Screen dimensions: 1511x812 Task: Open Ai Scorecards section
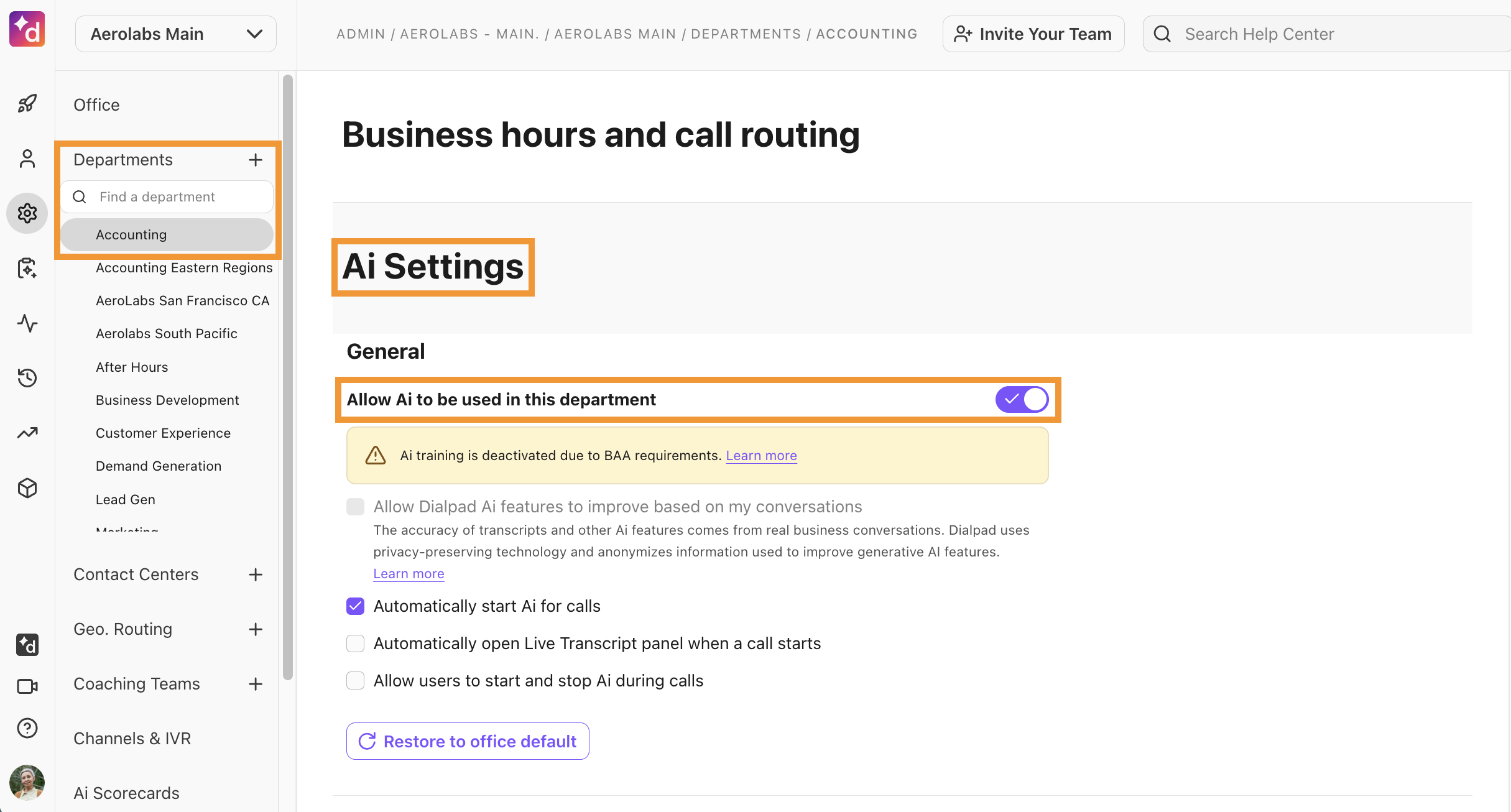pyautogui.click(x=126, y=793)
